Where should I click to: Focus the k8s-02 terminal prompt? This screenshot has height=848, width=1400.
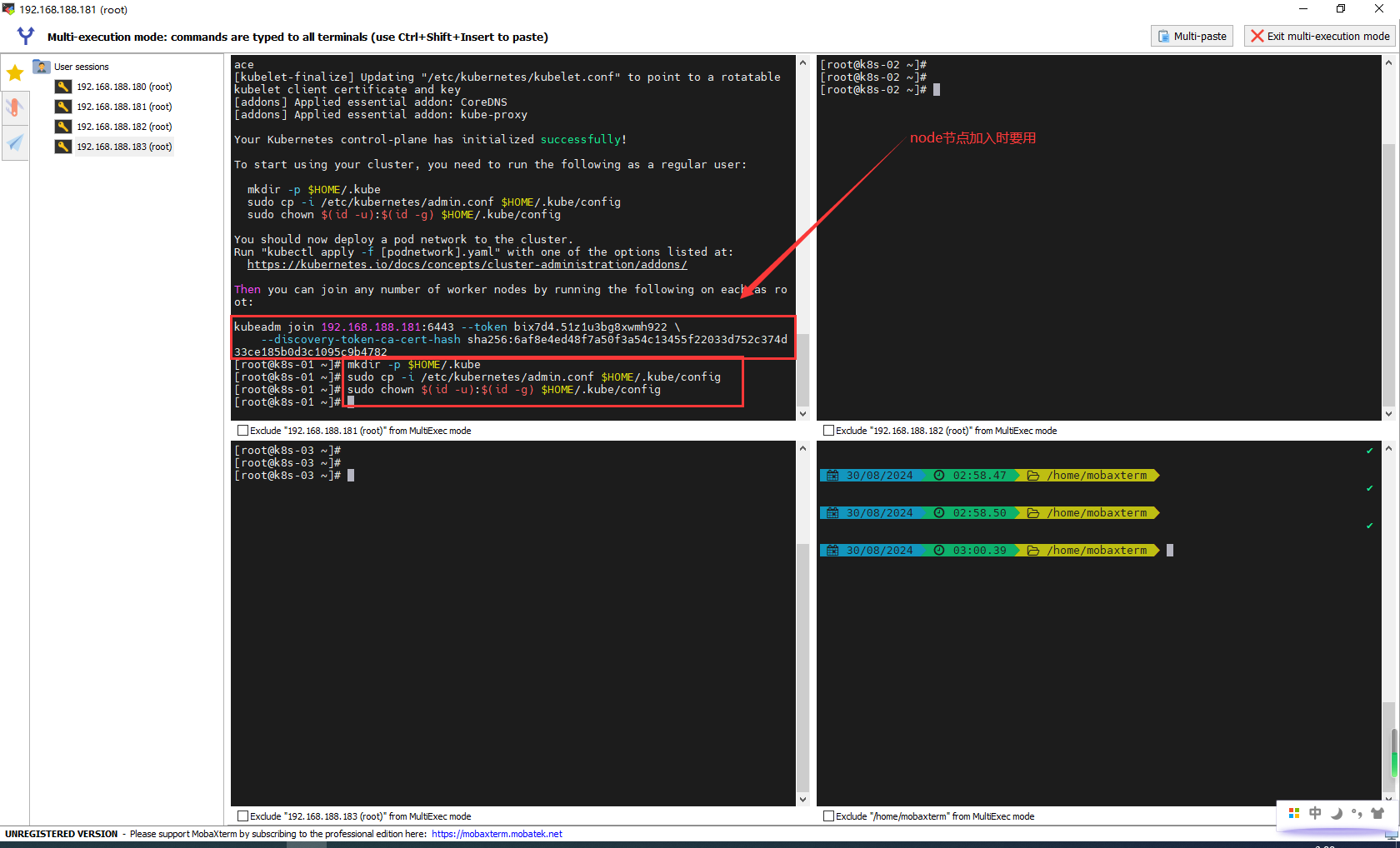[x=937, y=89]
